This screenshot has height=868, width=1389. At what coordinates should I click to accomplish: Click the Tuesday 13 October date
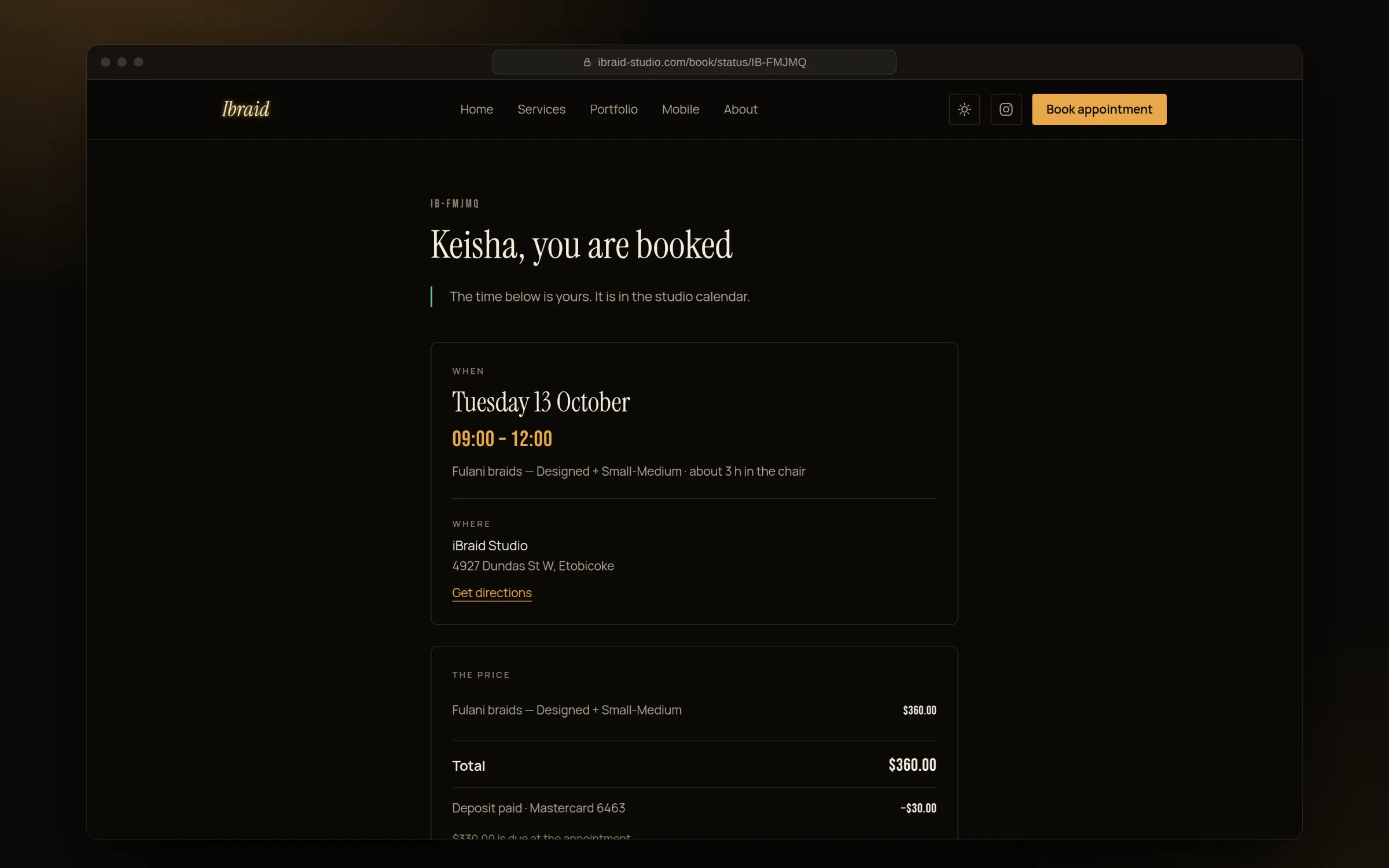tap(541, 402)
